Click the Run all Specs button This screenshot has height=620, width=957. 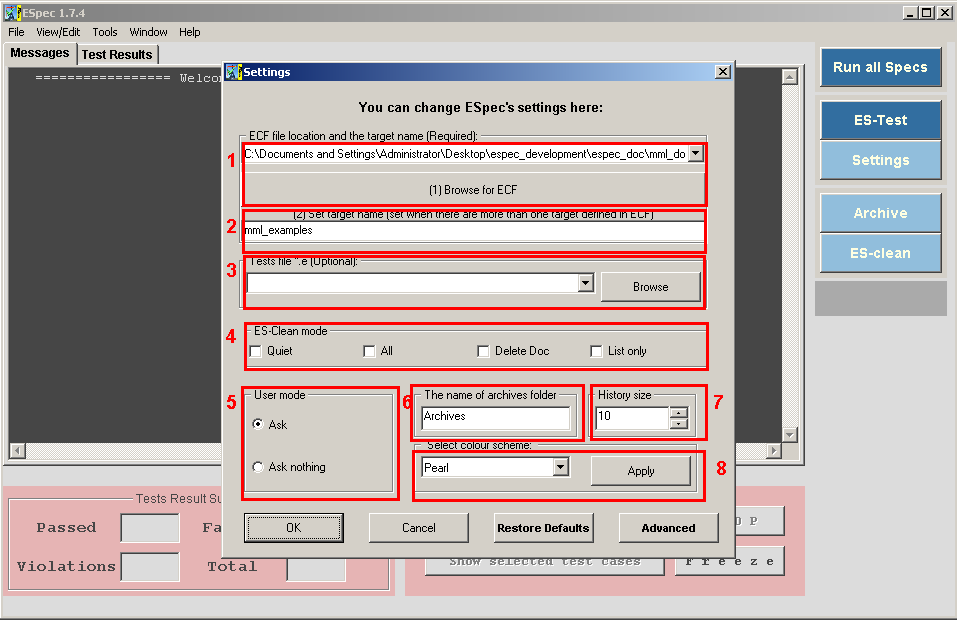pos(880,67)
